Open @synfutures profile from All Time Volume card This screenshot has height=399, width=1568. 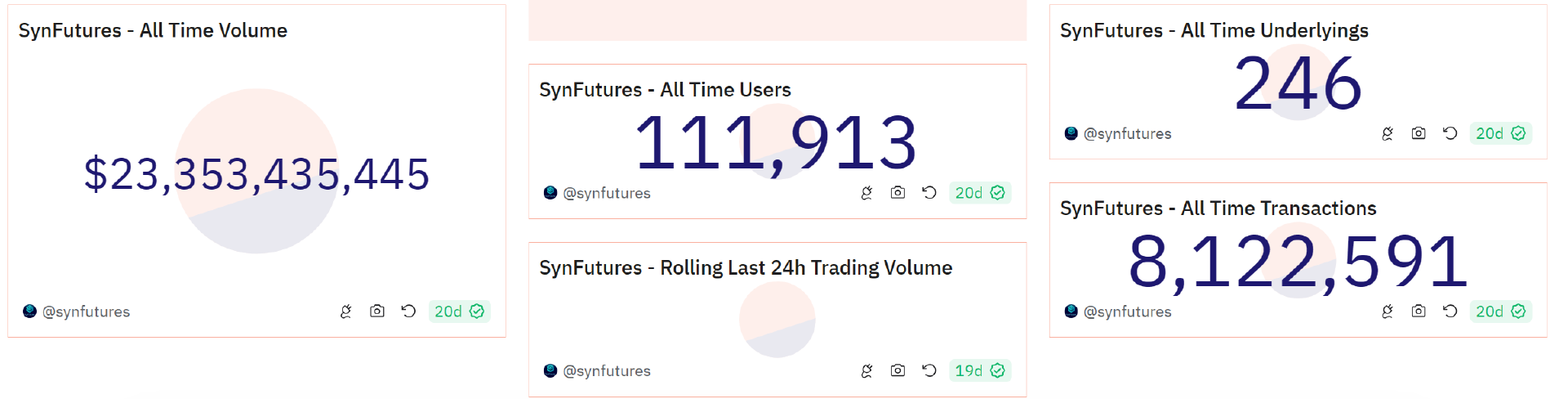click(86, 312)
